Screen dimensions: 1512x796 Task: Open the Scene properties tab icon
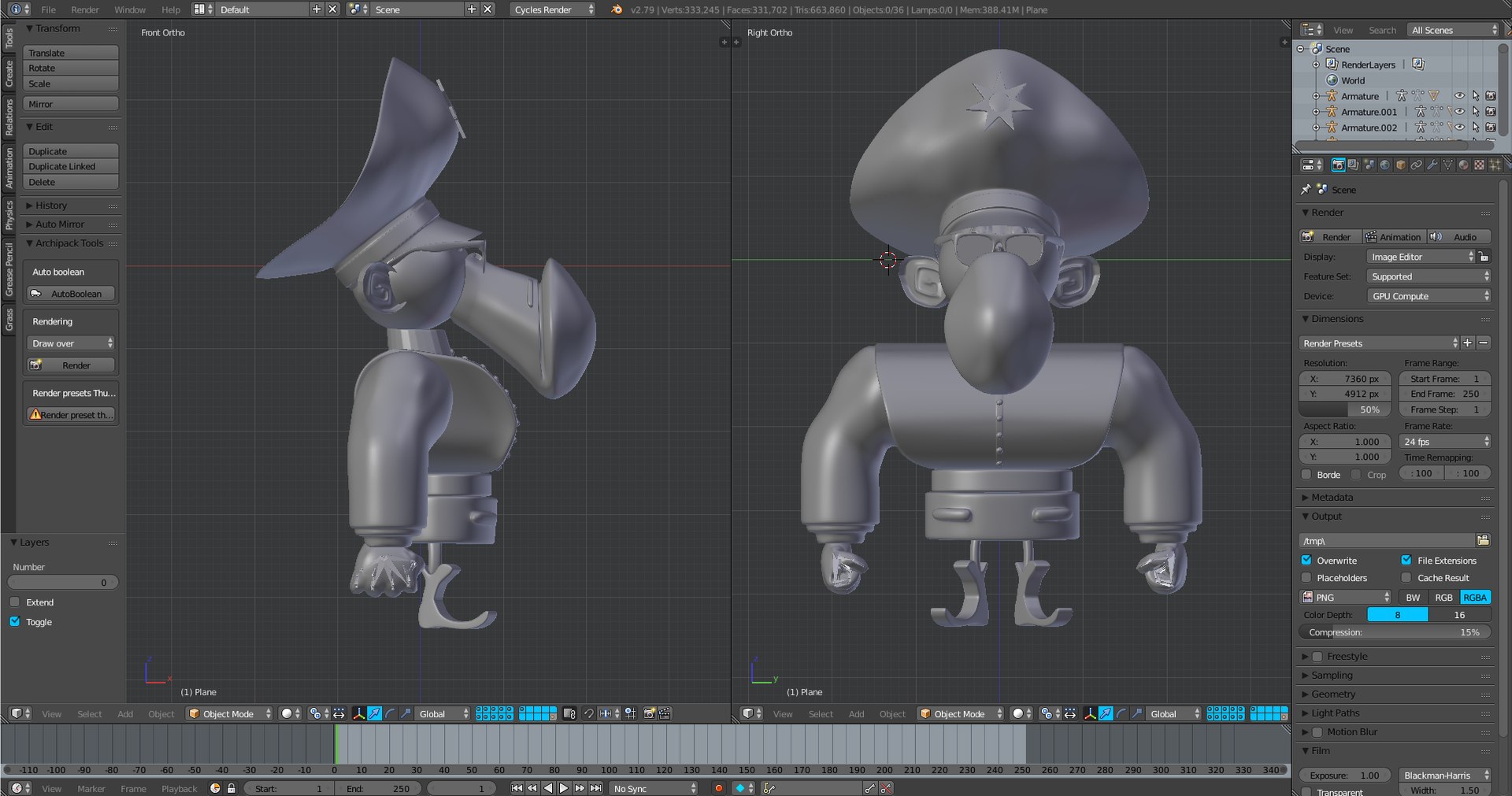pos(1369,165)
